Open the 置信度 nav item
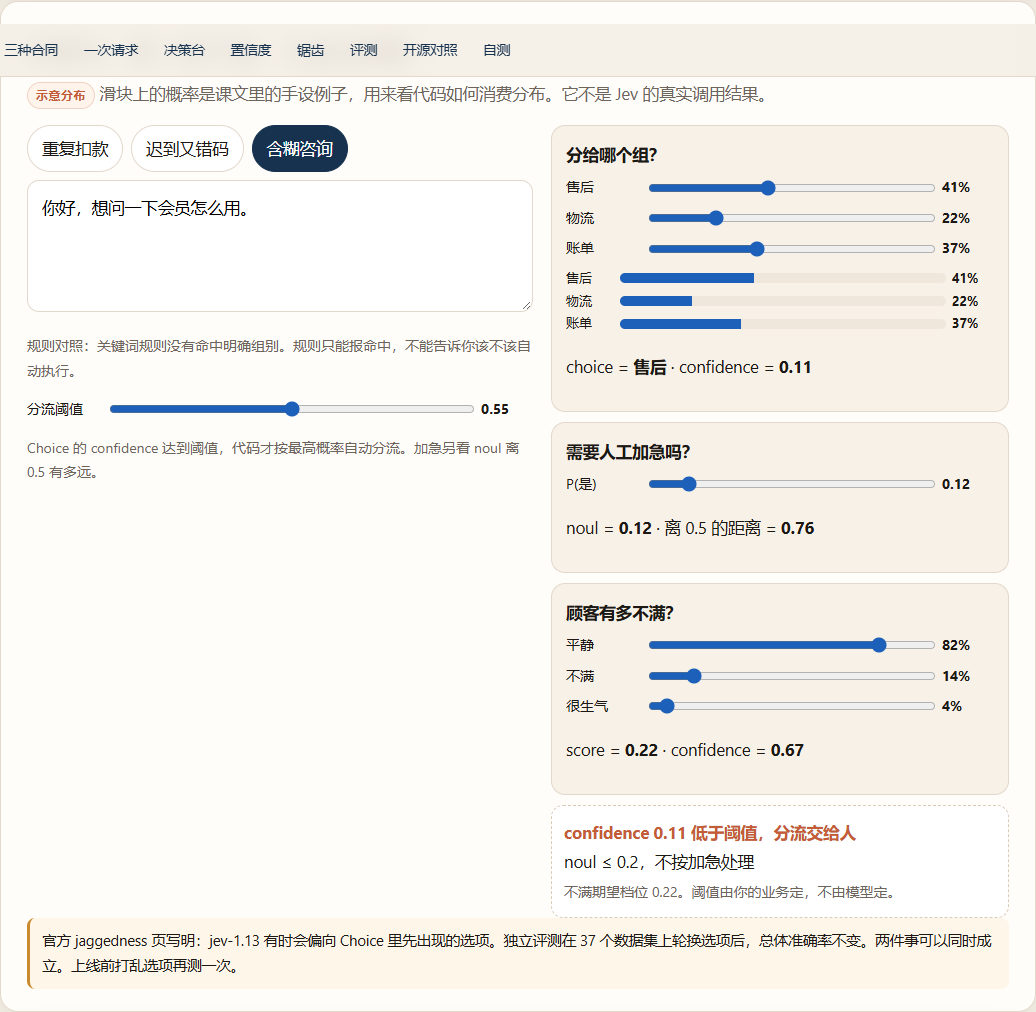 click(250, 50)
